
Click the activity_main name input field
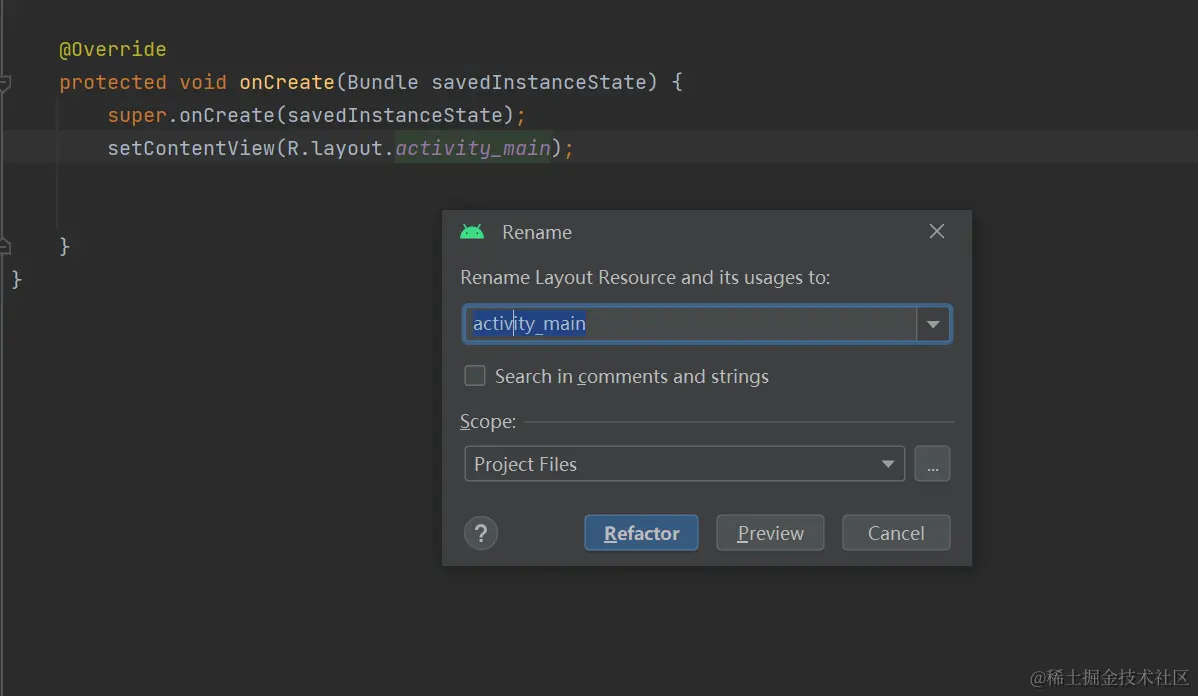pyautogui.click(x=690, y=324)
